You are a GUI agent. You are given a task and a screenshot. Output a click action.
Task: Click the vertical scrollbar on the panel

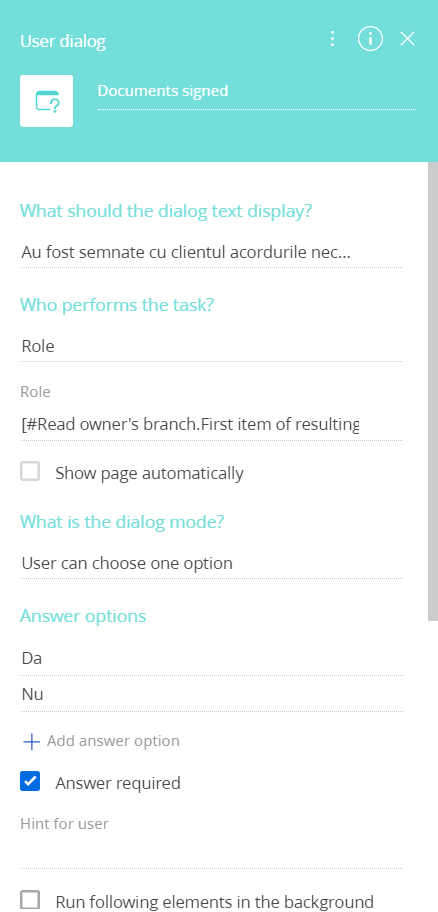coord(433,391)
